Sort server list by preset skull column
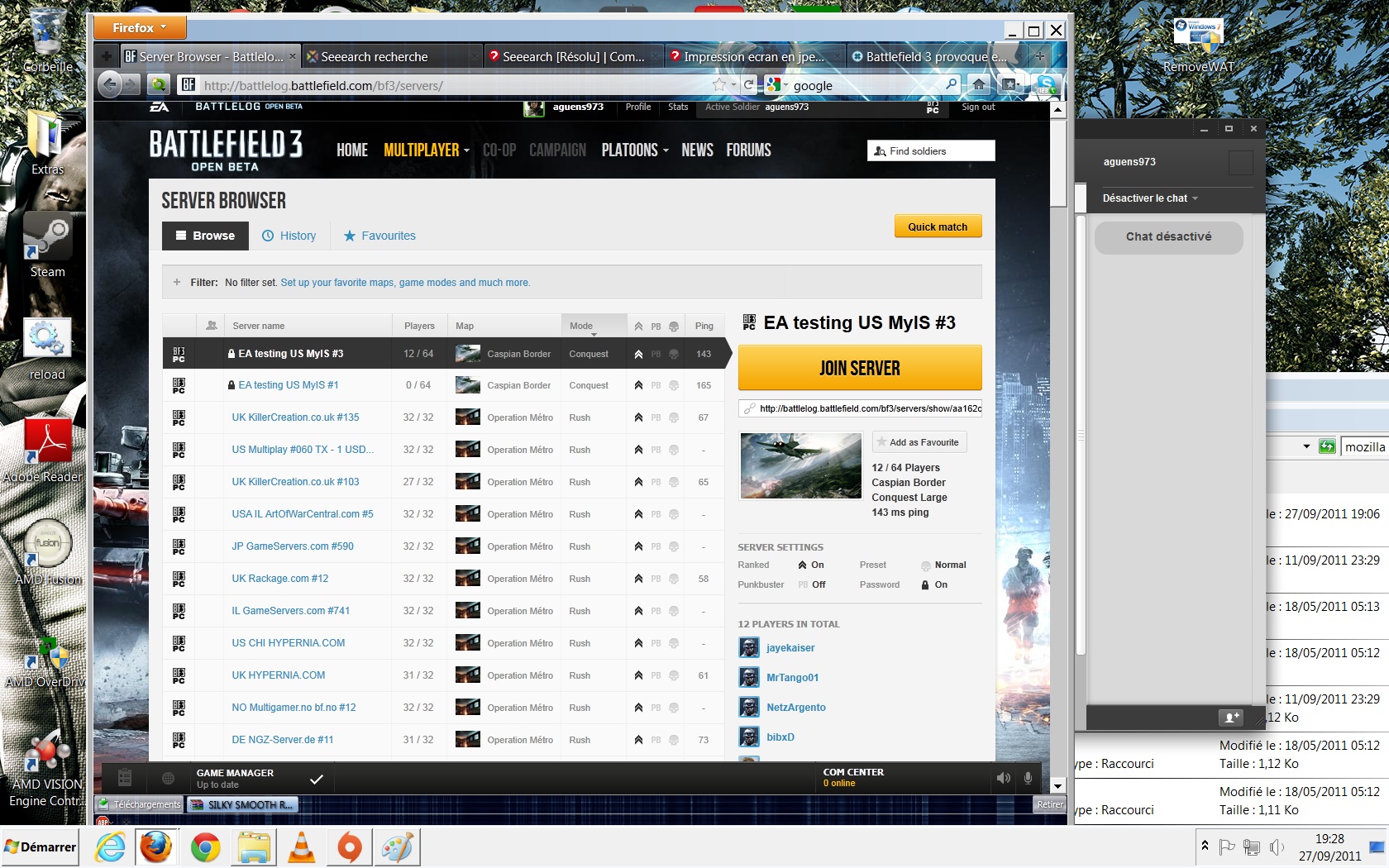1389x868 pixels. tap(674, 326)
